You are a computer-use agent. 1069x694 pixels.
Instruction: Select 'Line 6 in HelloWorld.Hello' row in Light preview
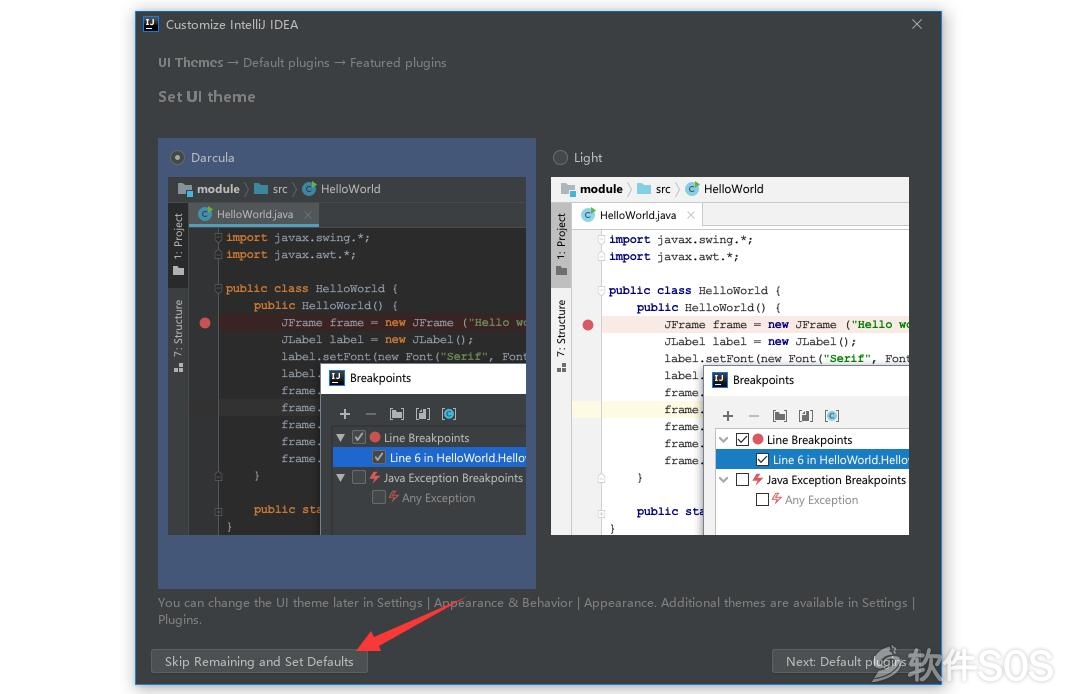tap(813, 459)
